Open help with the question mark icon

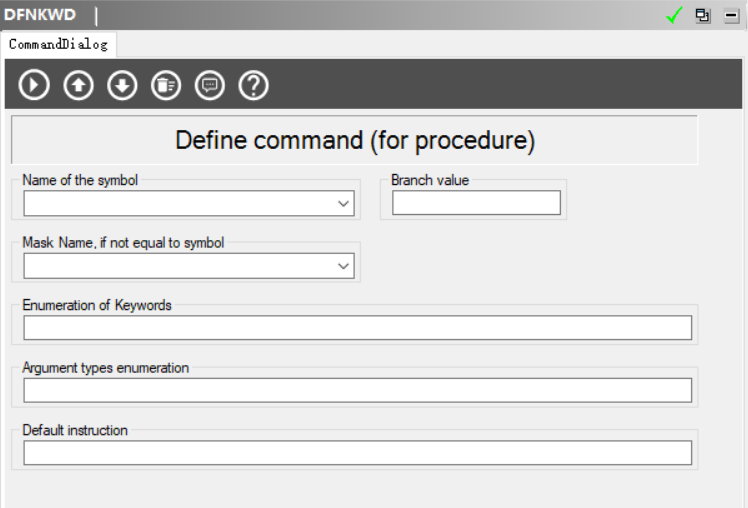(254, 86)
